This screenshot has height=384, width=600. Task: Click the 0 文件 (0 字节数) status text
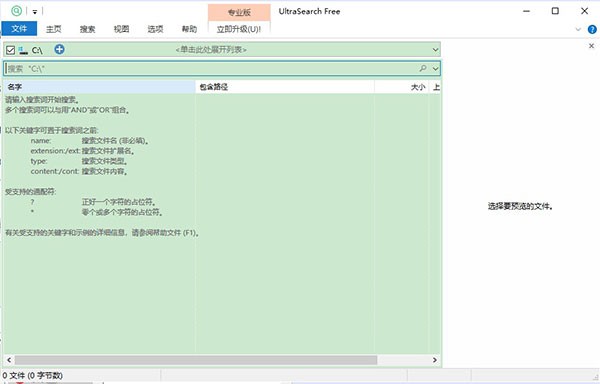pos(33,376)
